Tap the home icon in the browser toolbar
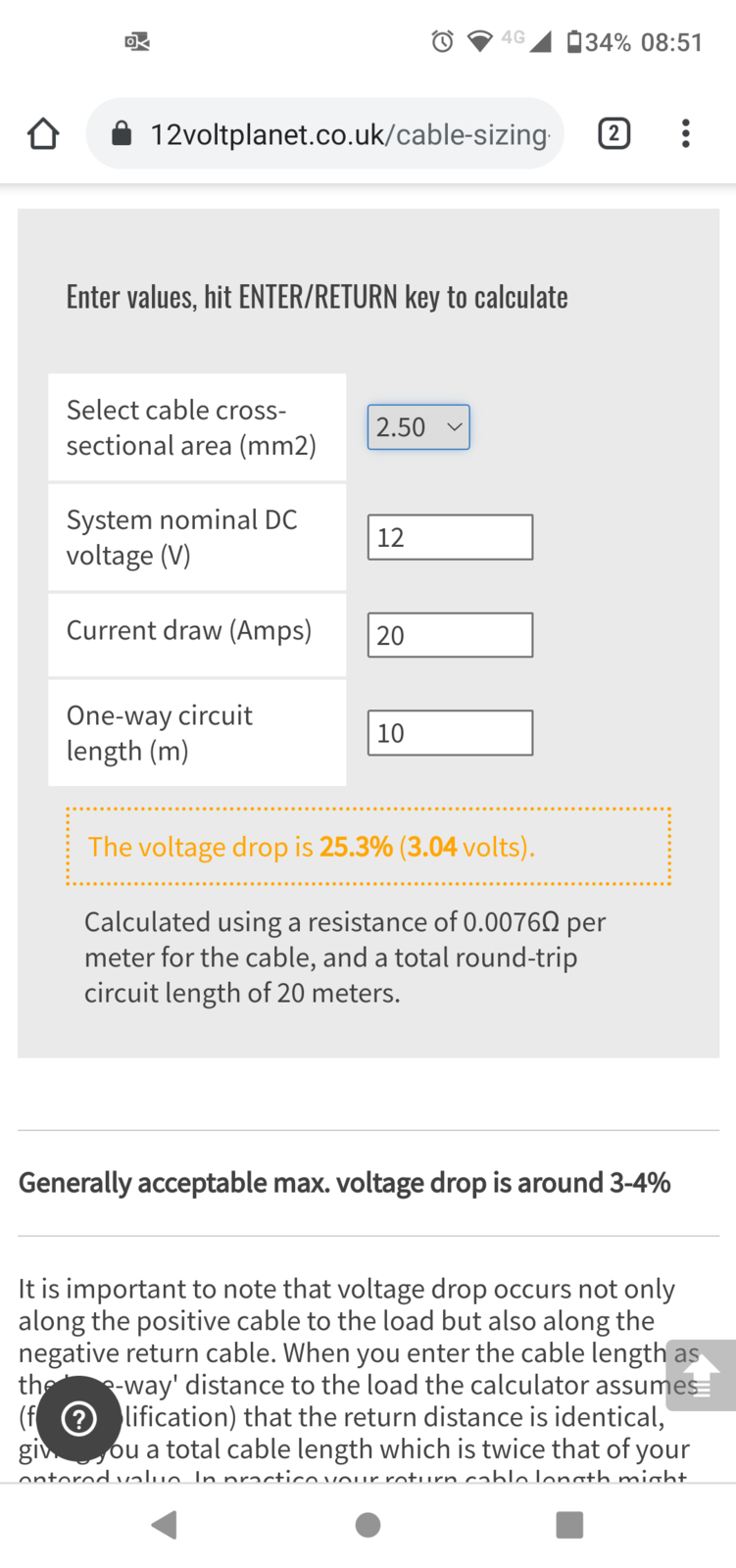 click(x=42, y=133)
